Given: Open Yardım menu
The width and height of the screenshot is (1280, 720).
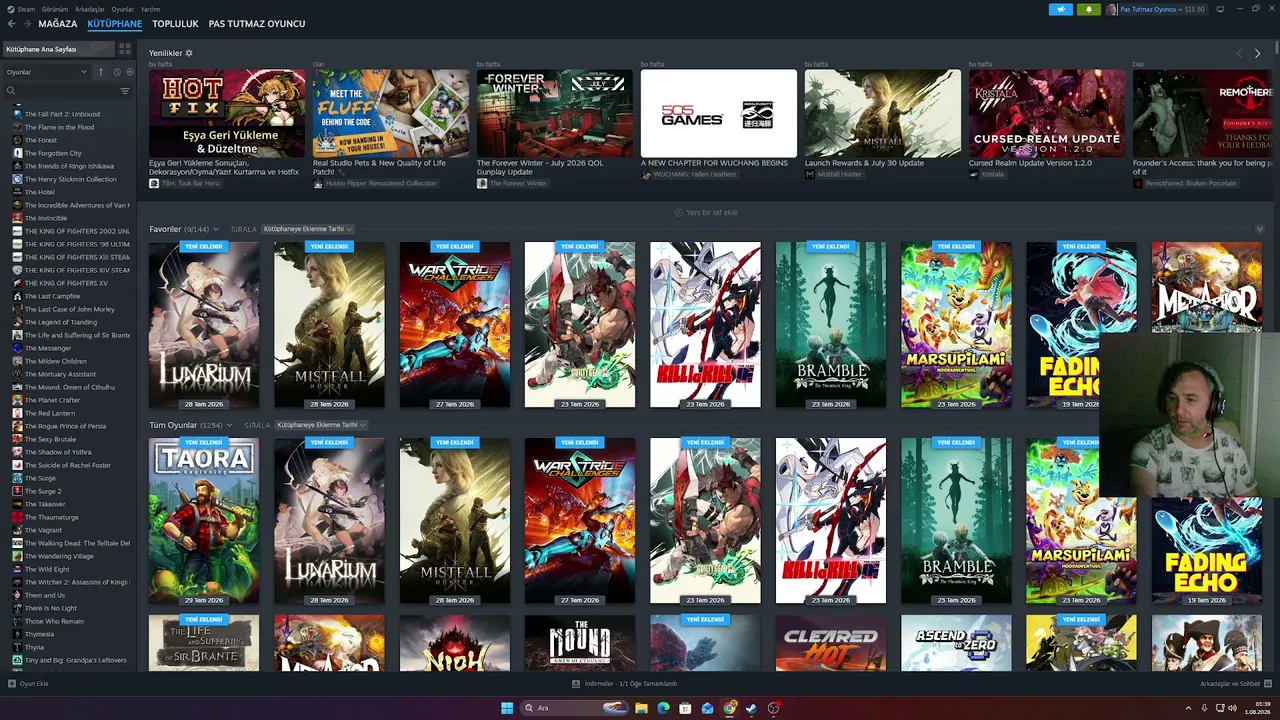Looking at the screenshot, I should 150,9.
